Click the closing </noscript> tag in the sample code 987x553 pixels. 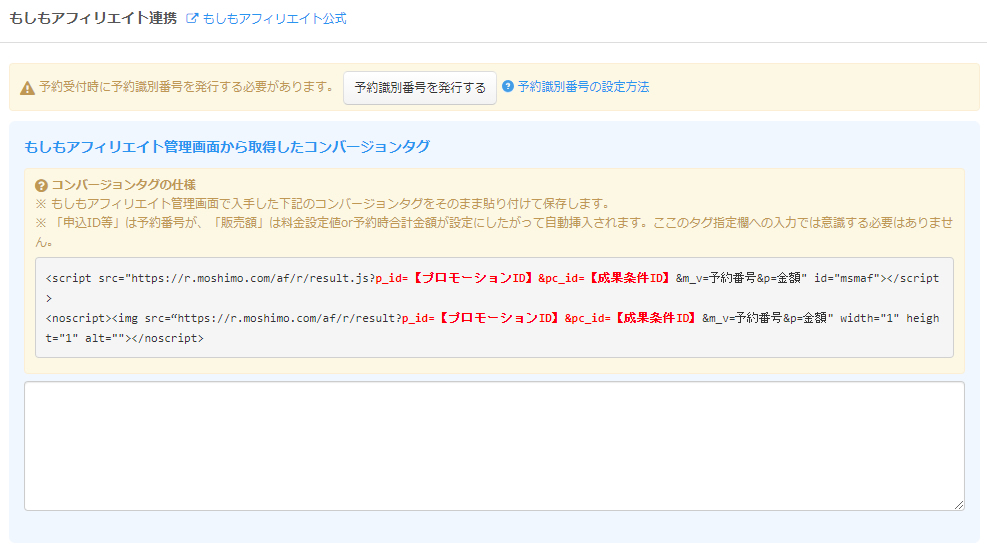click(x=169, y=338)
